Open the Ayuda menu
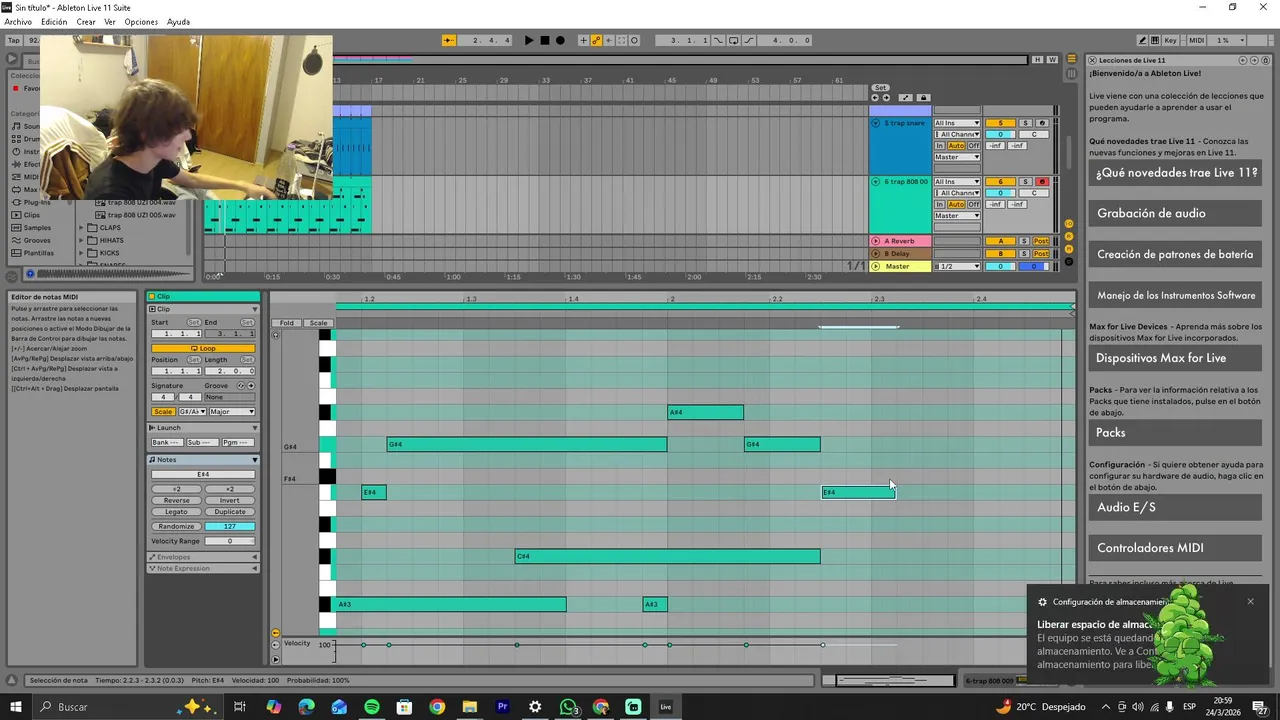This screenshot has width=1280, height=720. point(178,22)
